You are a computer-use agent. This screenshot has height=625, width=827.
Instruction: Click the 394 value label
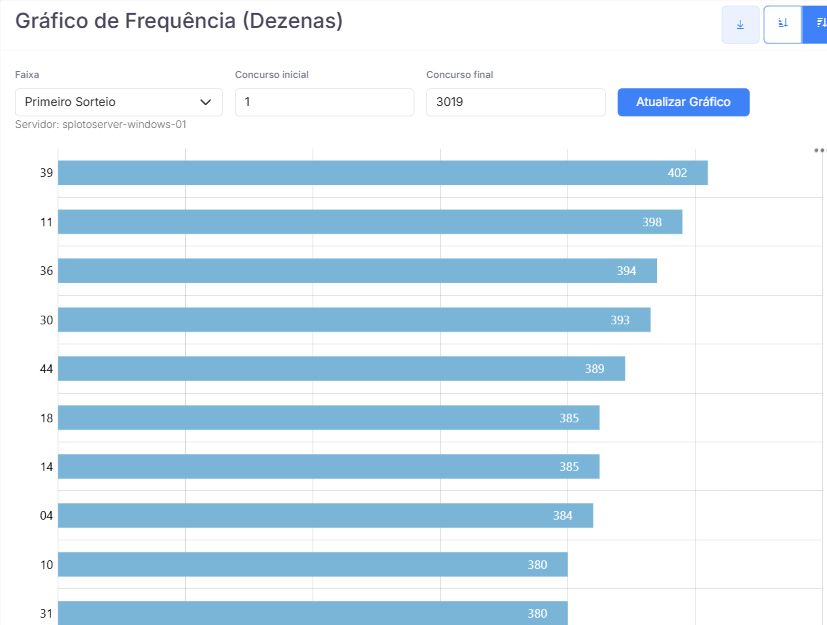(627, 271)
